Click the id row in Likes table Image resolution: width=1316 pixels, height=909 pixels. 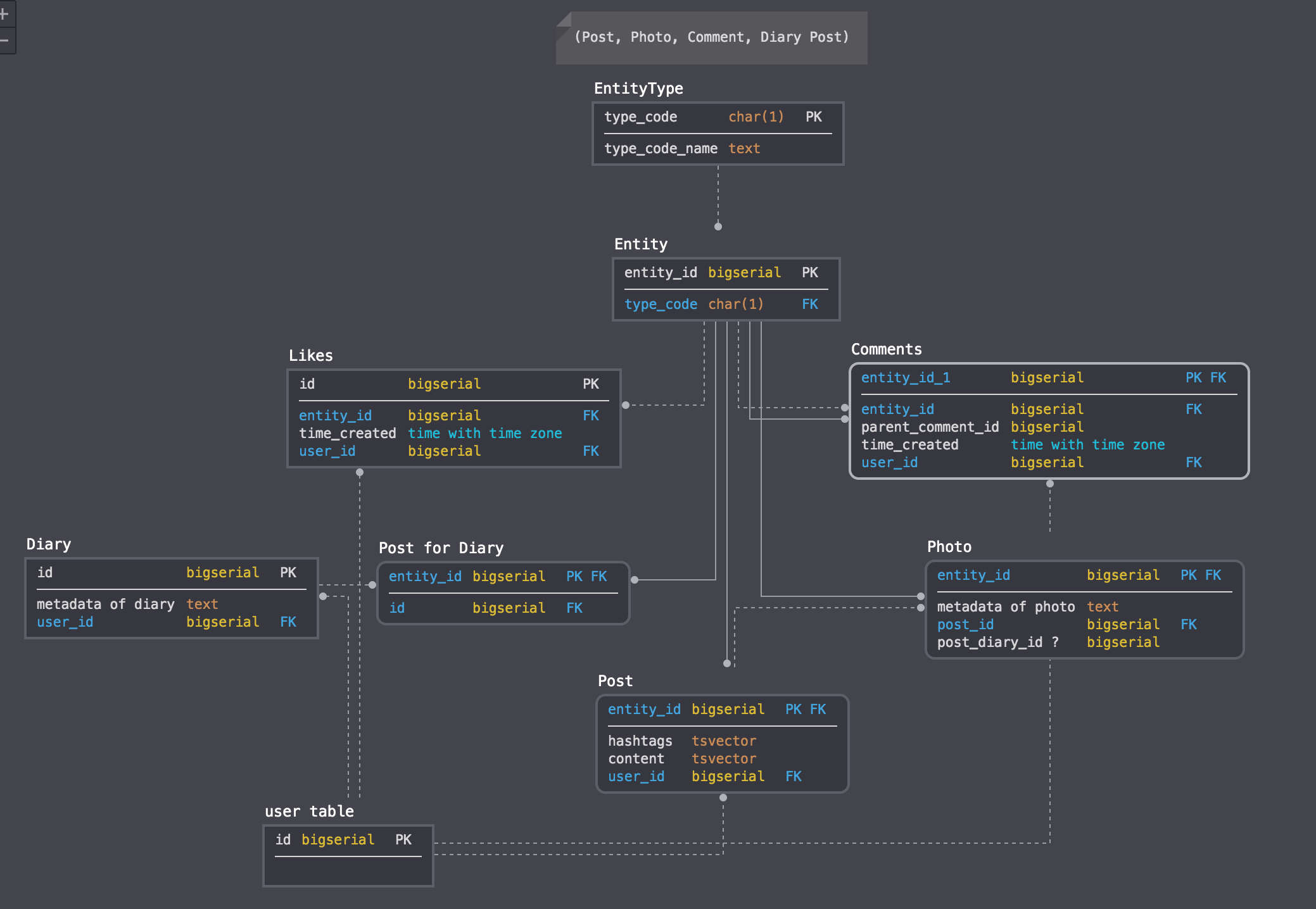[x=453, y=384]
